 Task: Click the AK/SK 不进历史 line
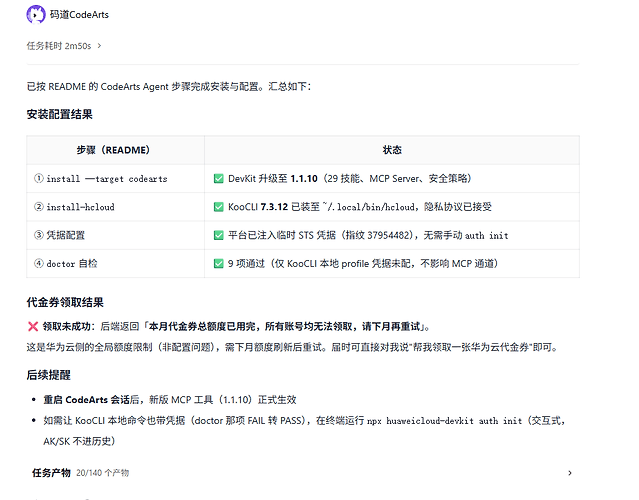[79, 441]
